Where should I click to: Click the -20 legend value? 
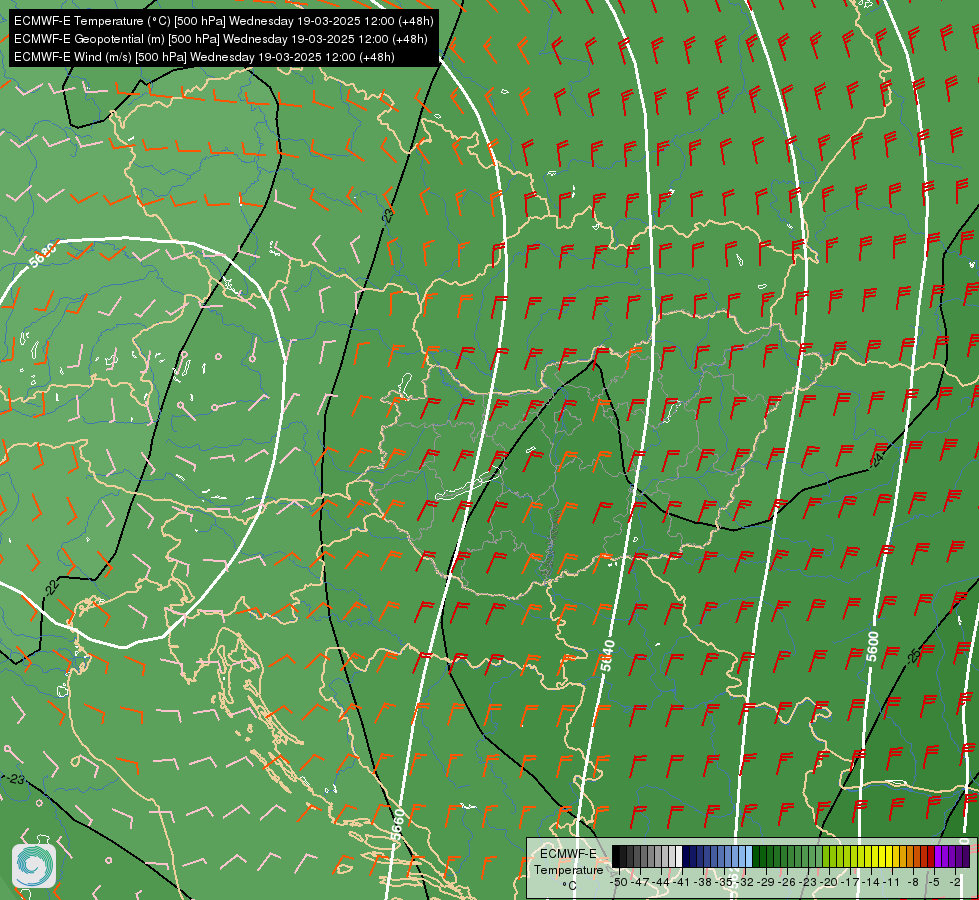829,883
